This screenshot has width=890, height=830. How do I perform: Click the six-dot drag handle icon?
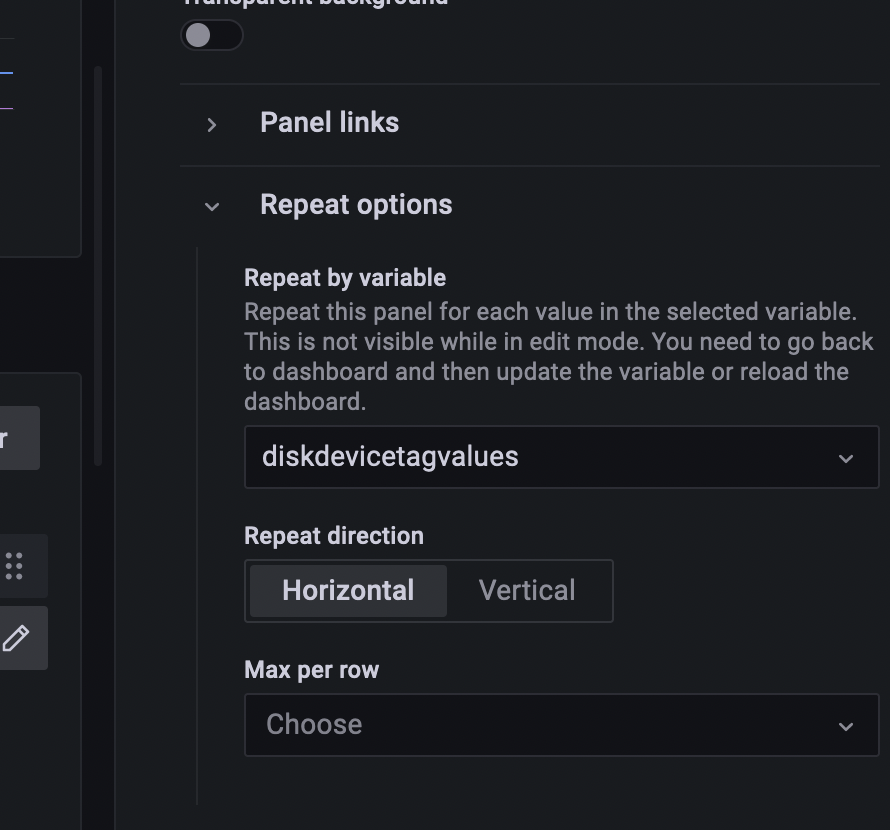click(x=15, y=566)
